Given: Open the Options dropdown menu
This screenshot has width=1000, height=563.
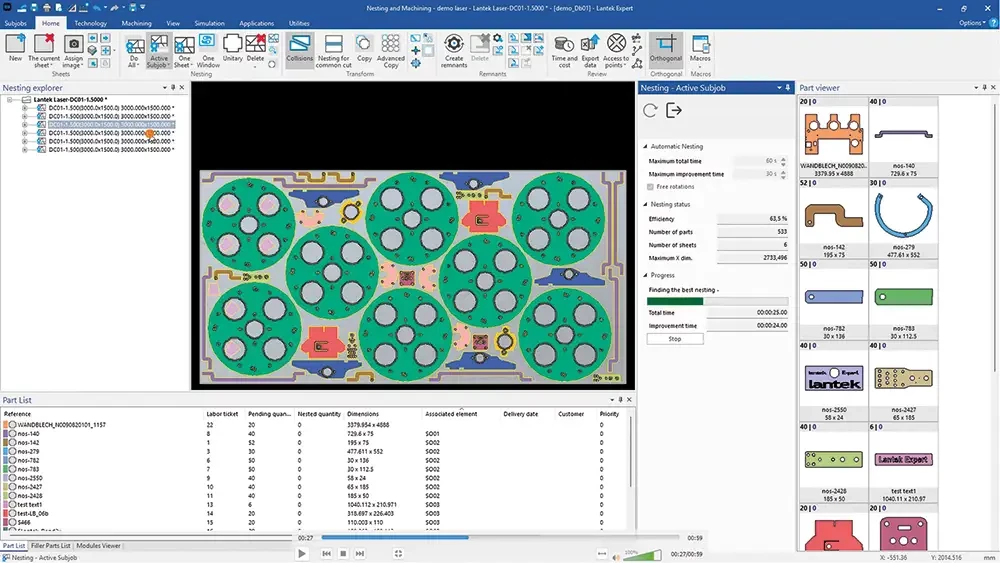Looking at the screenshot, I should pyautogui.click(x=974, y=22).
